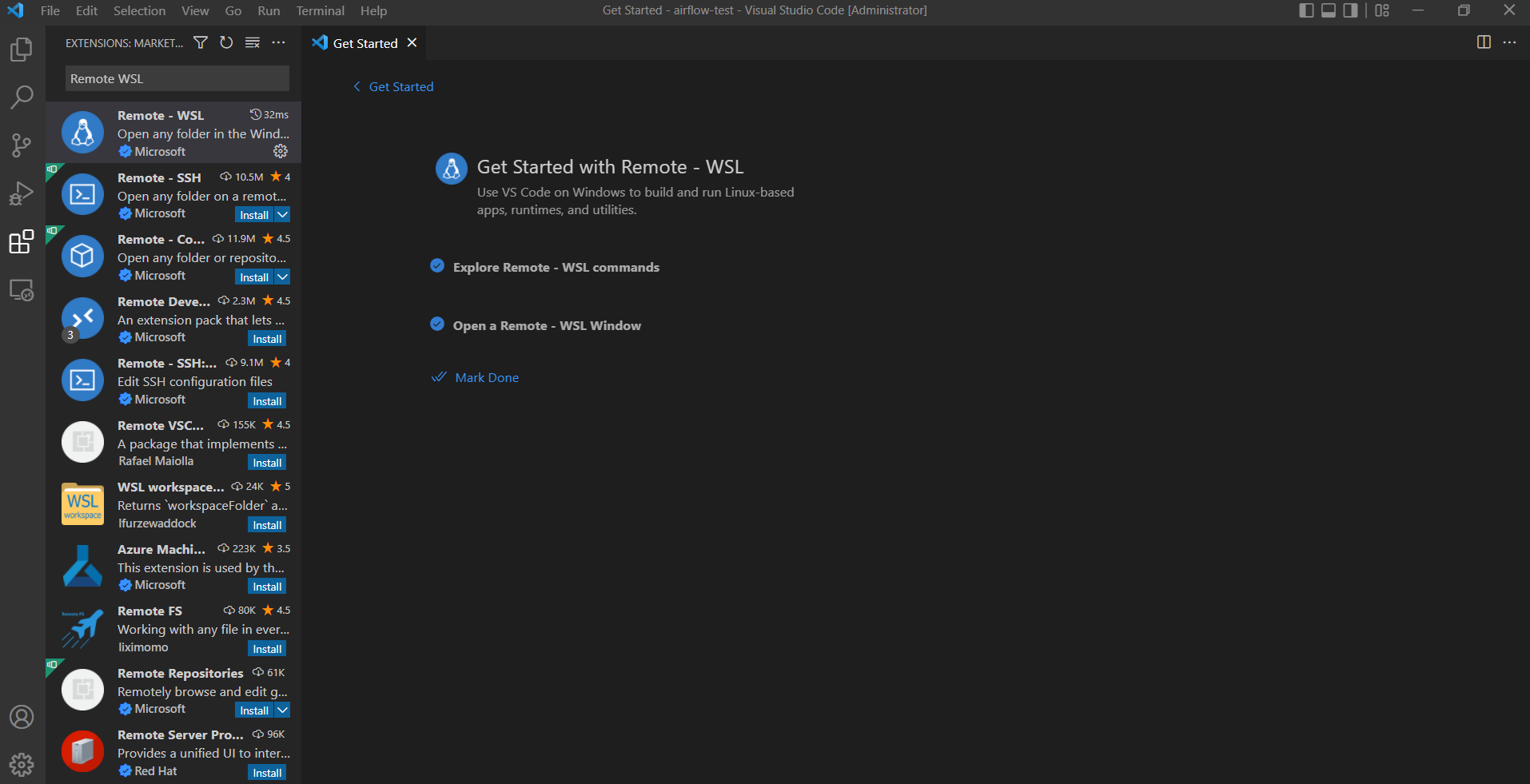Install the Remote FS extension

(267, 649)
